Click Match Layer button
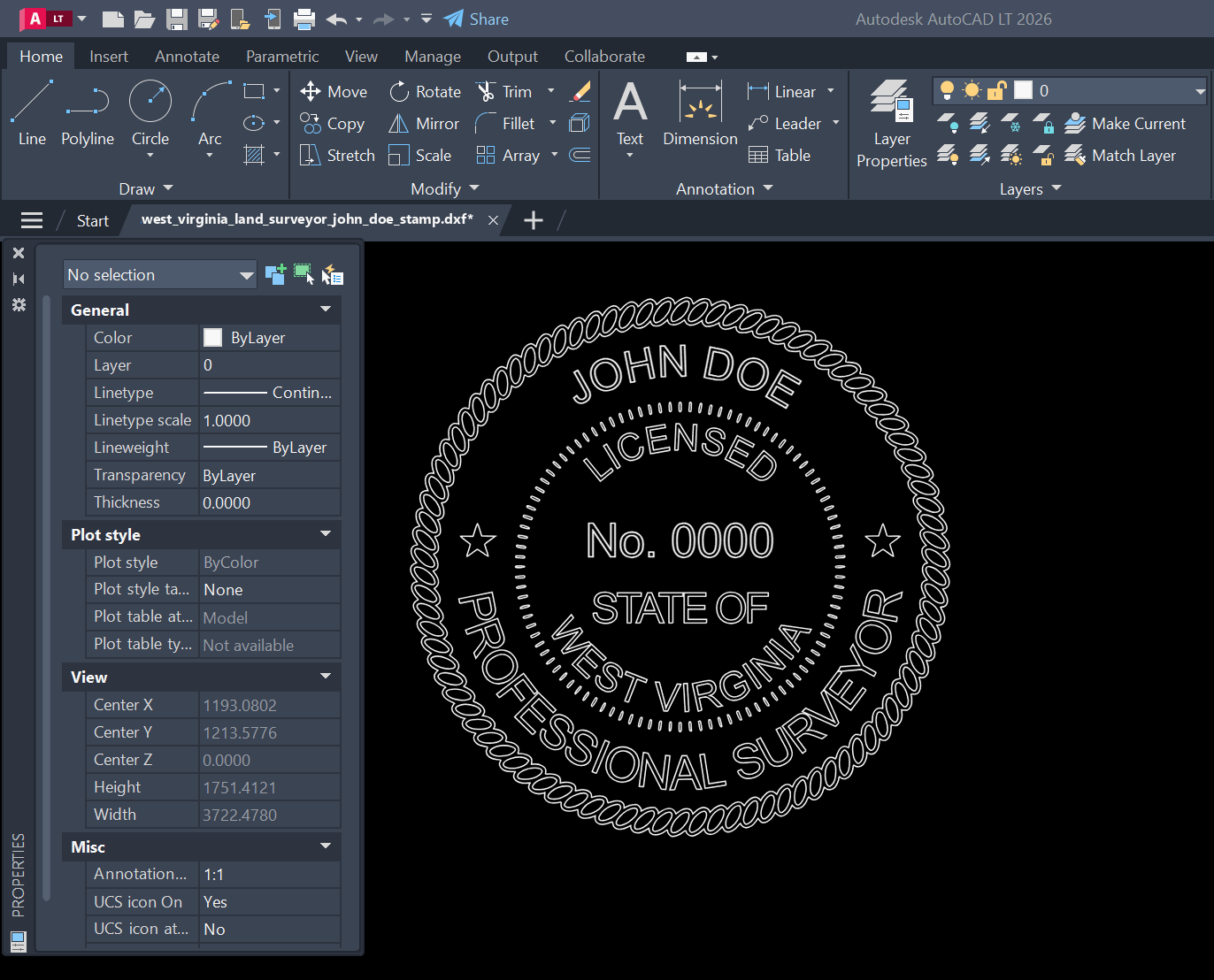Viewport: 1214px width, 980px height. pos(1120,155)
